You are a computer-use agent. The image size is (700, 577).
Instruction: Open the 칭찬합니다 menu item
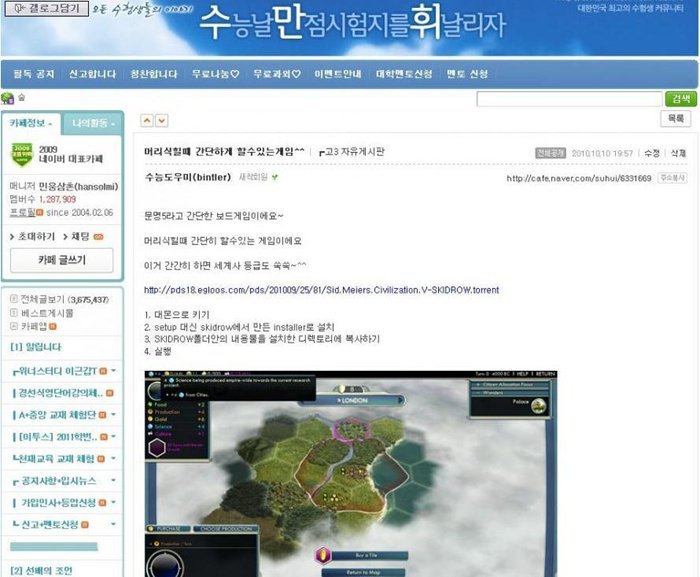coord(154,74)
